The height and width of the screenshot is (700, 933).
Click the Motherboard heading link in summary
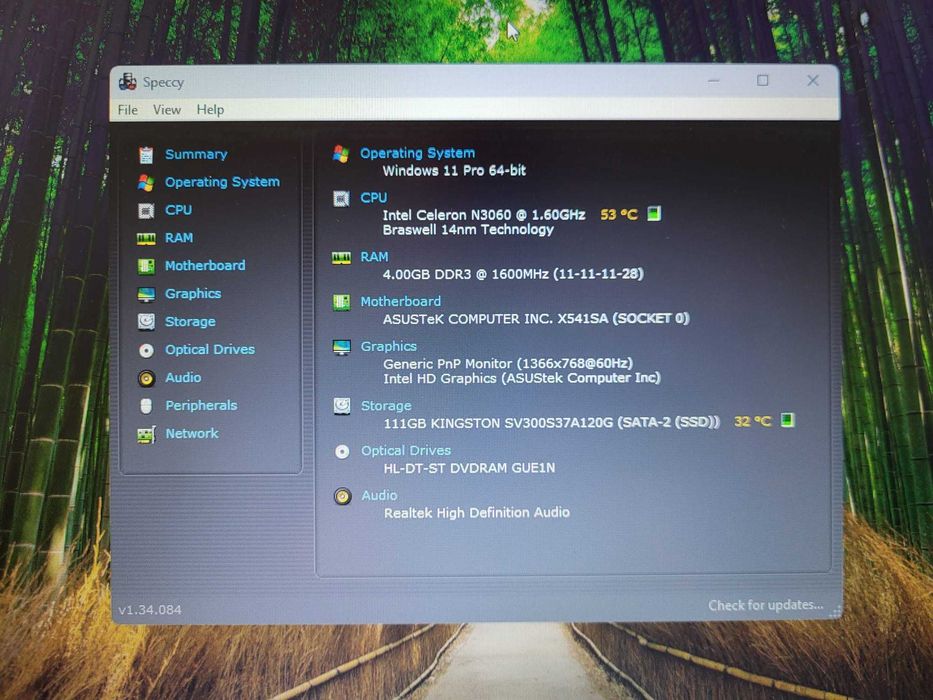tap(400, 302)
